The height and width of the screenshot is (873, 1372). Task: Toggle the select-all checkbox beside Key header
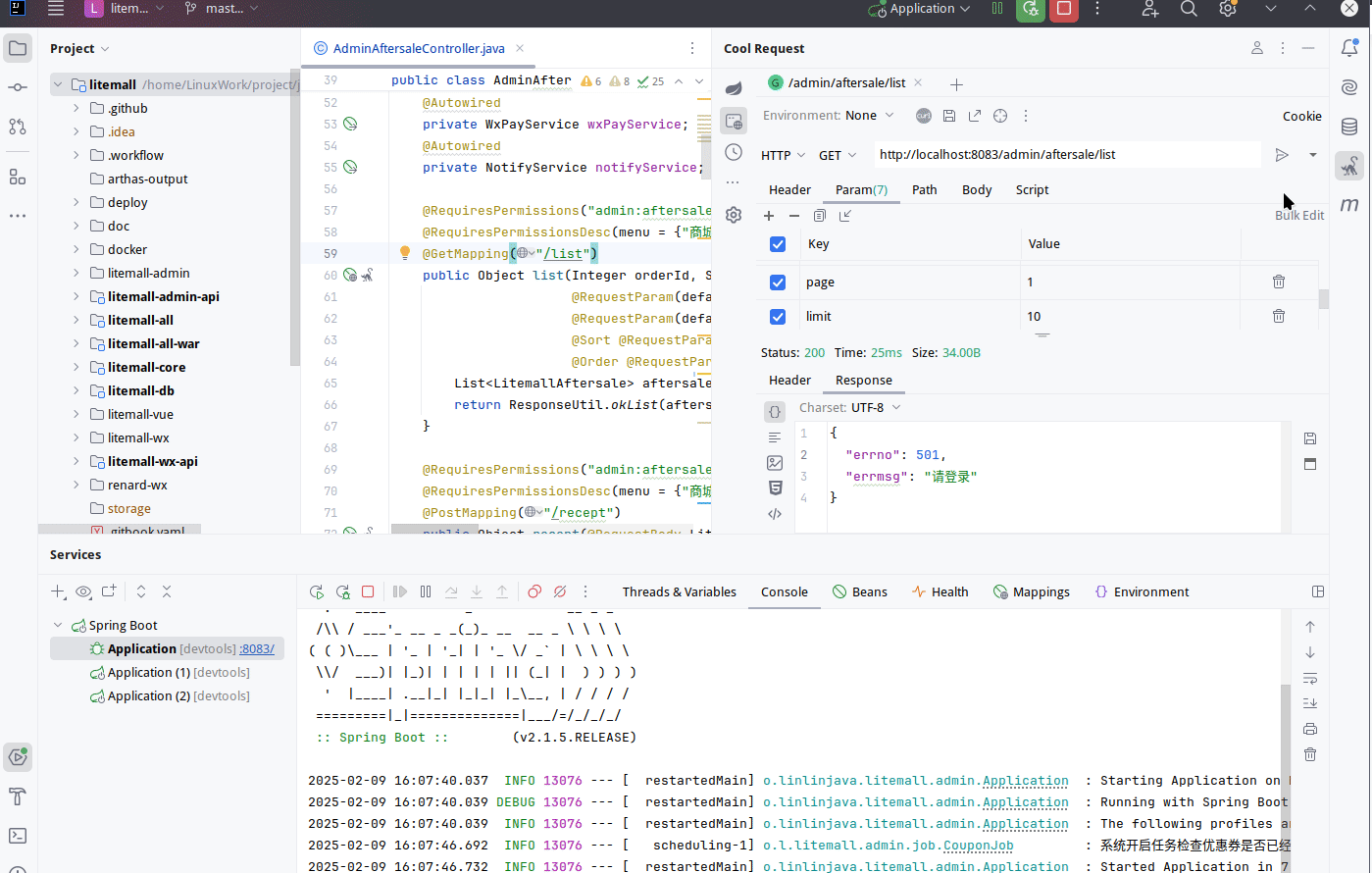778,244
